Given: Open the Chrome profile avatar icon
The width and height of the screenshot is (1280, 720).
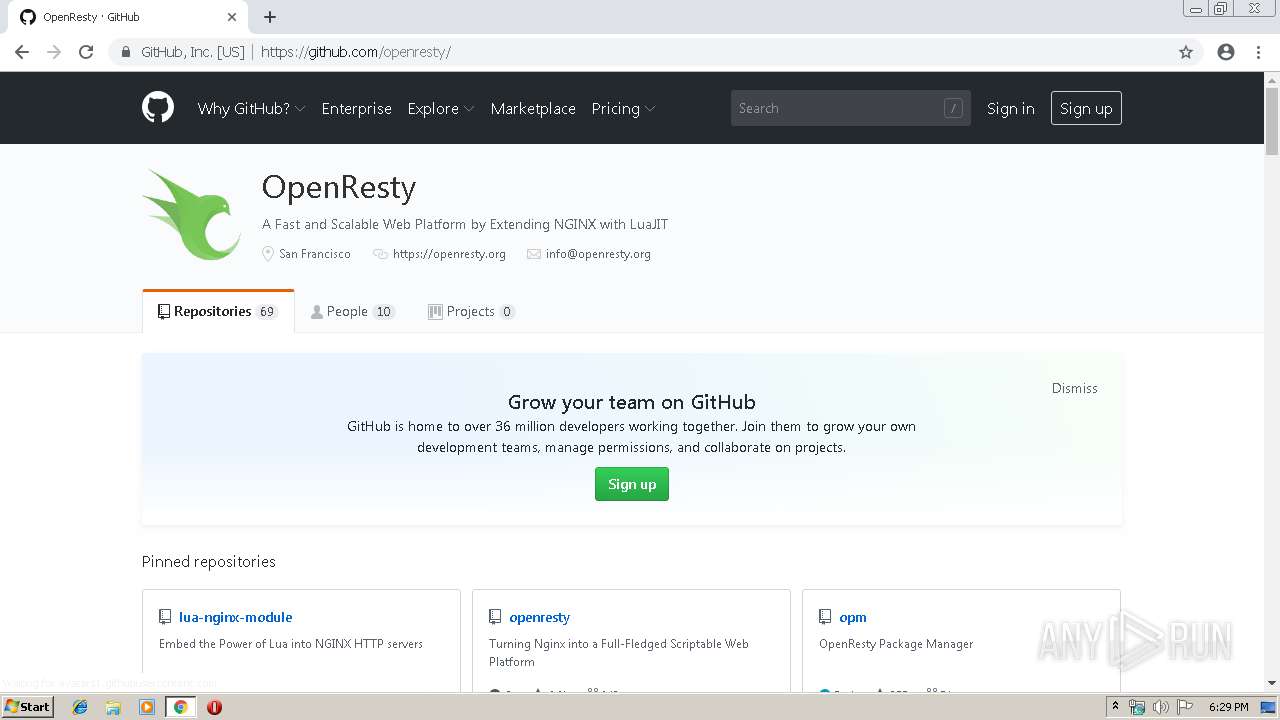Looking at the screenshot, I should pos(1226,52).
